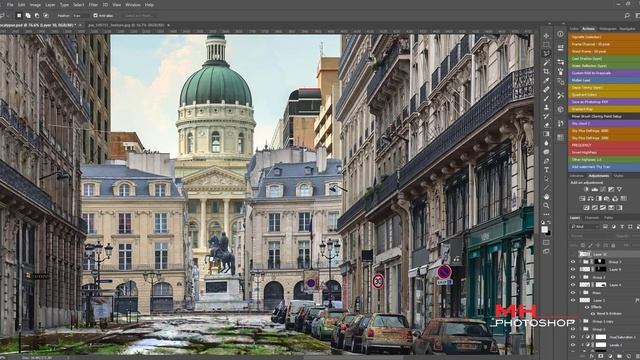Viewport: 640px width, 360px height.
Task: Click the swap foreground/background colors arrow
Action: coord(549,222)
